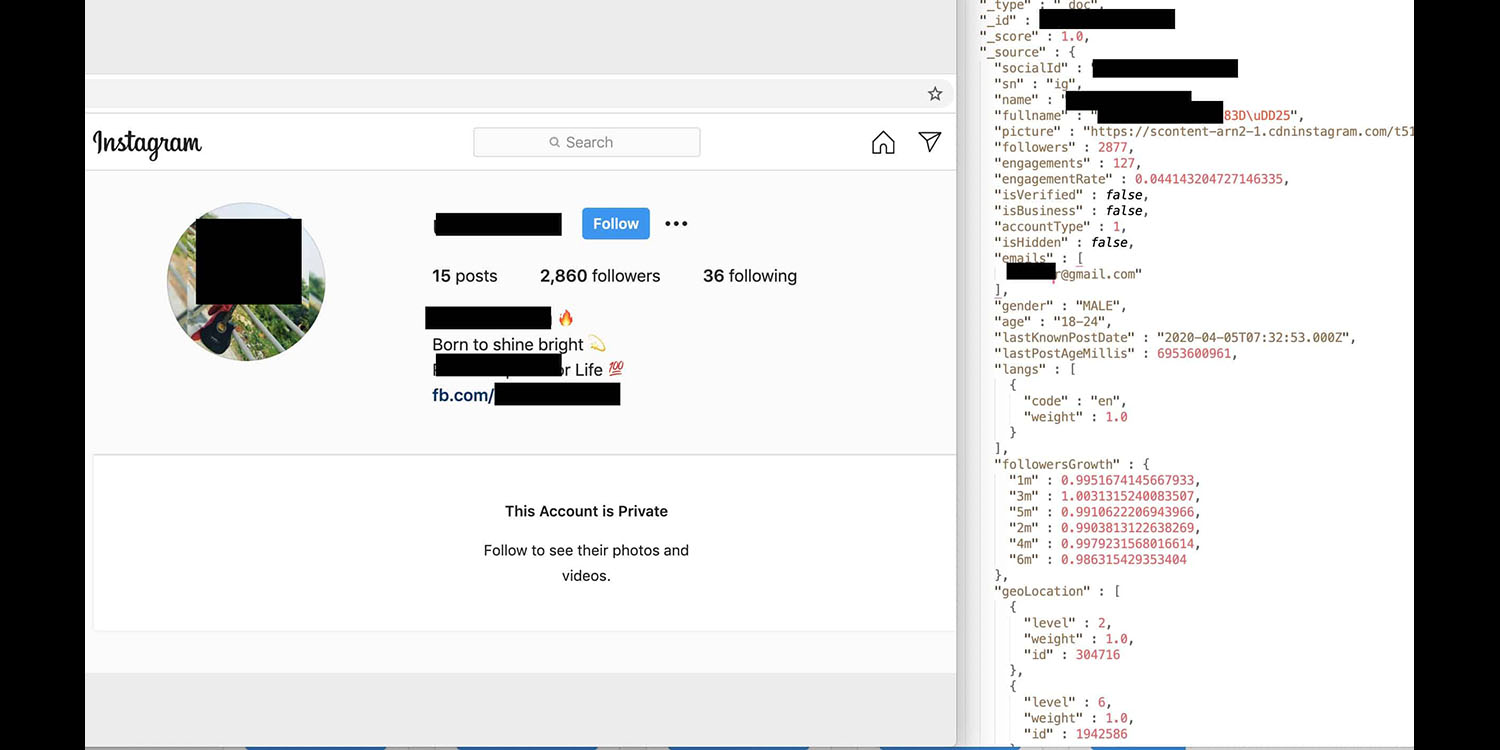Click the magnifier icon in Search box
Viewport: 1500px width, 750px height.
[x=555, y=143]
